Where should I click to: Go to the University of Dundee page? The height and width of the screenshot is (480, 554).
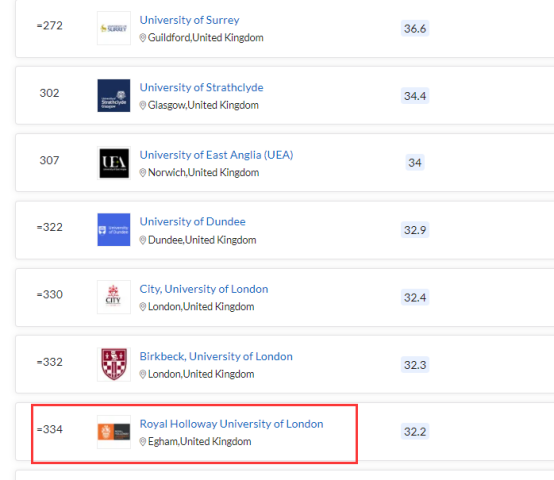pos(193,221)
